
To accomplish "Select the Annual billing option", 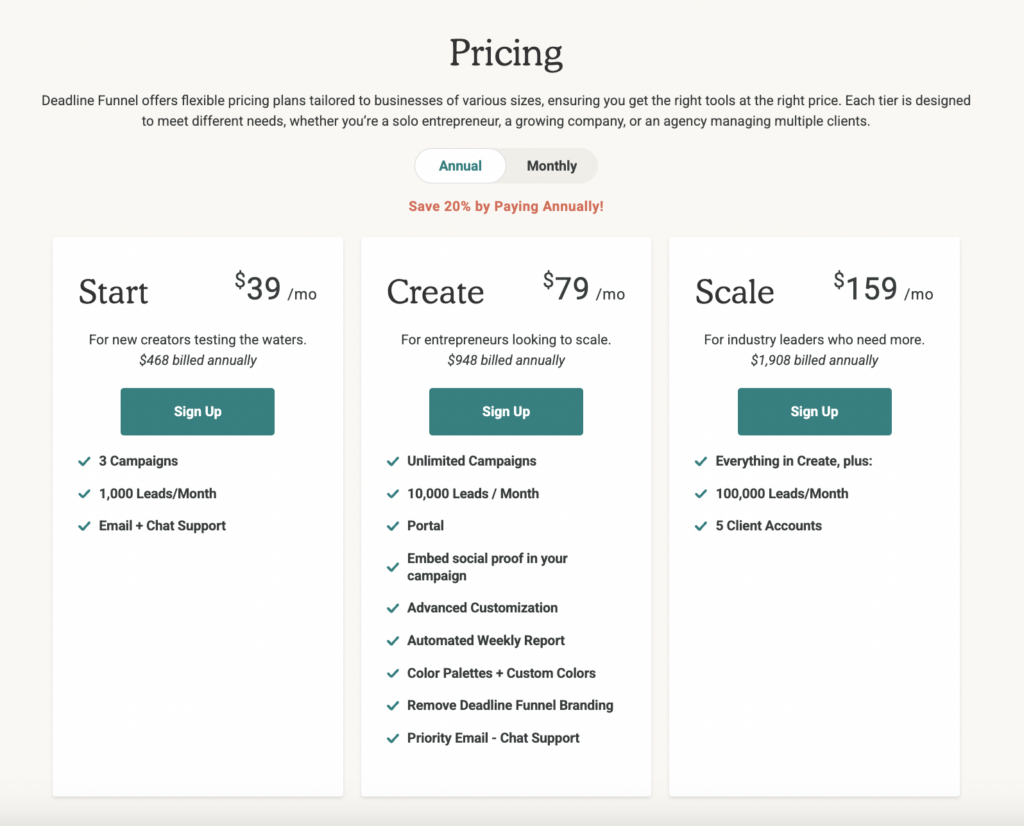I will pyautogui.click(x=460, y=166).
